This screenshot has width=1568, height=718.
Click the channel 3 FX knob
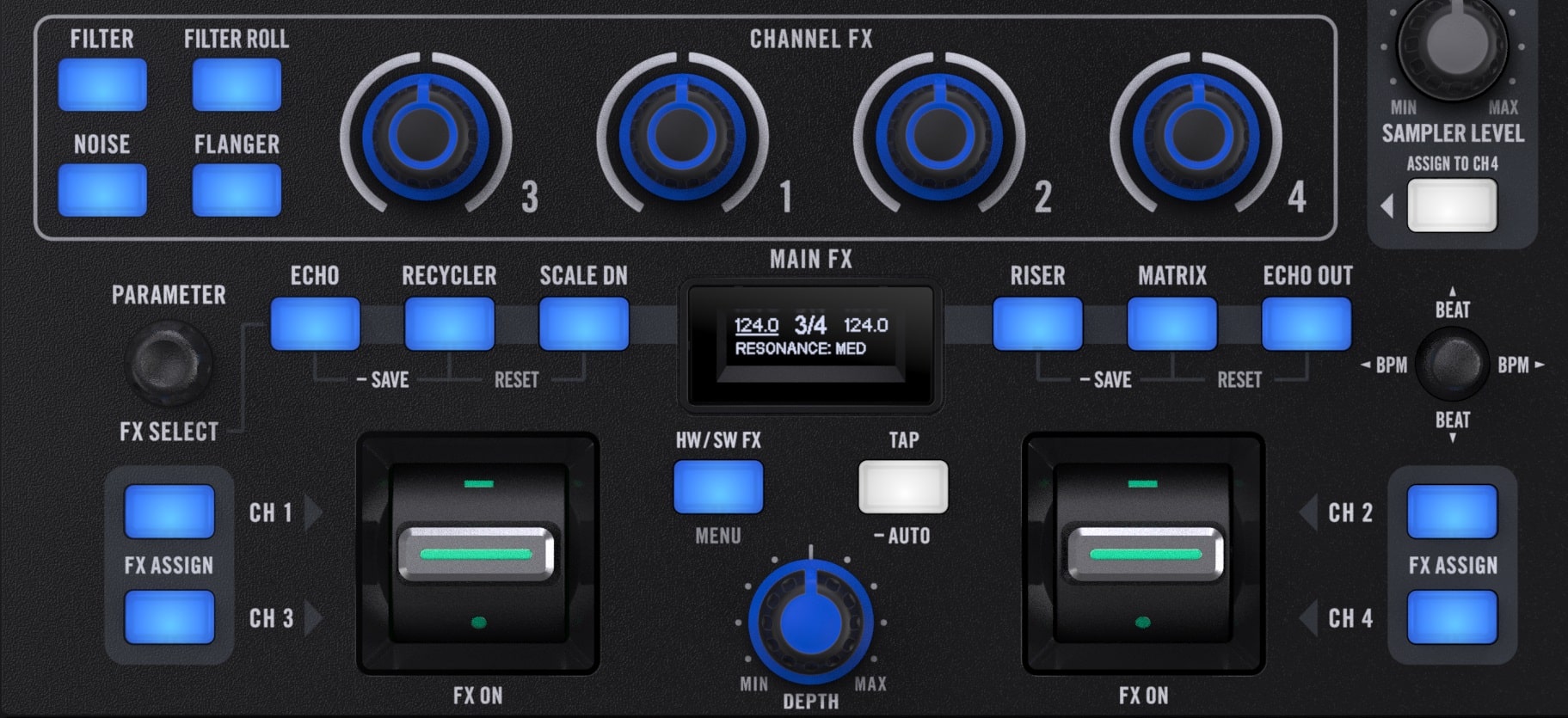click(x=425, y=135)
